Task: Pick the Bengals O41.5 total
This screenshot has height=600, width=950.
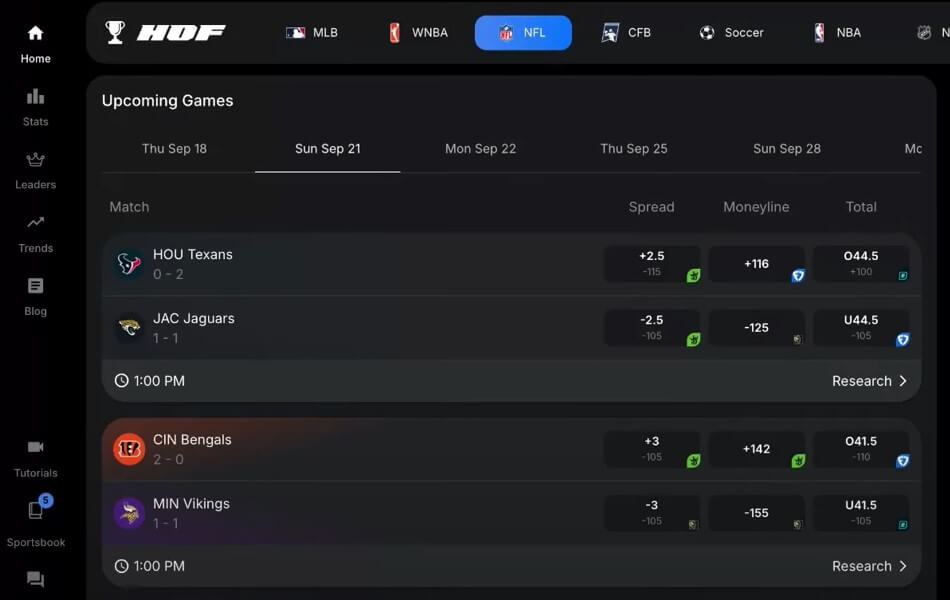Action: tap(860, 449)
